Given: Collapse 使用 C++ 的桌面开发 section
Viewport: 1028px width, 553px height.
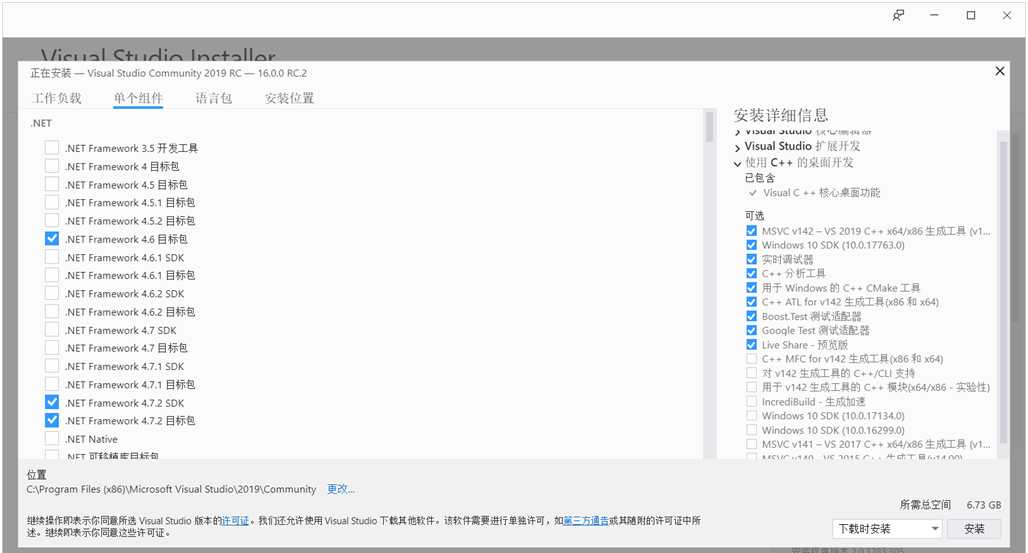Looking at the screenshot, I should (x=738, y=163).
